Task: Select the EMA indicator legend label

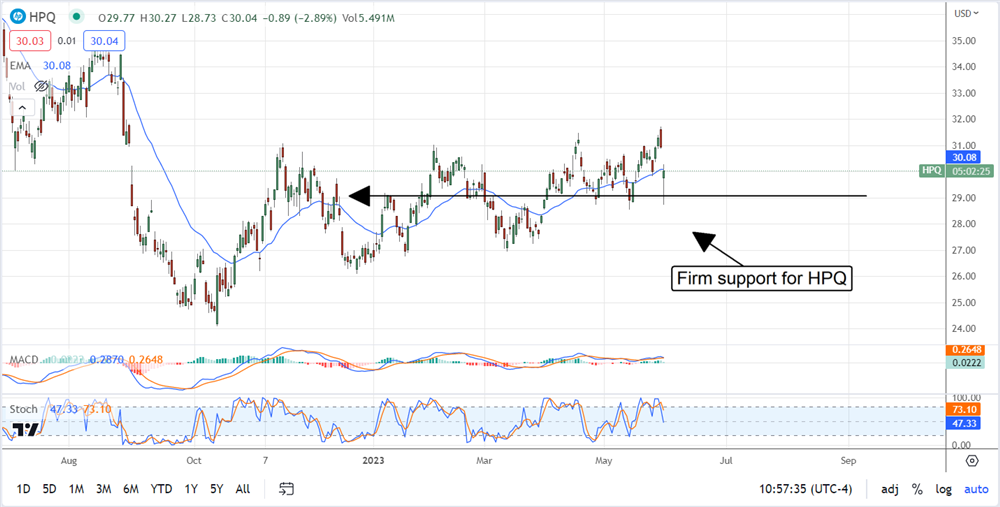Action: pos(21,65)
